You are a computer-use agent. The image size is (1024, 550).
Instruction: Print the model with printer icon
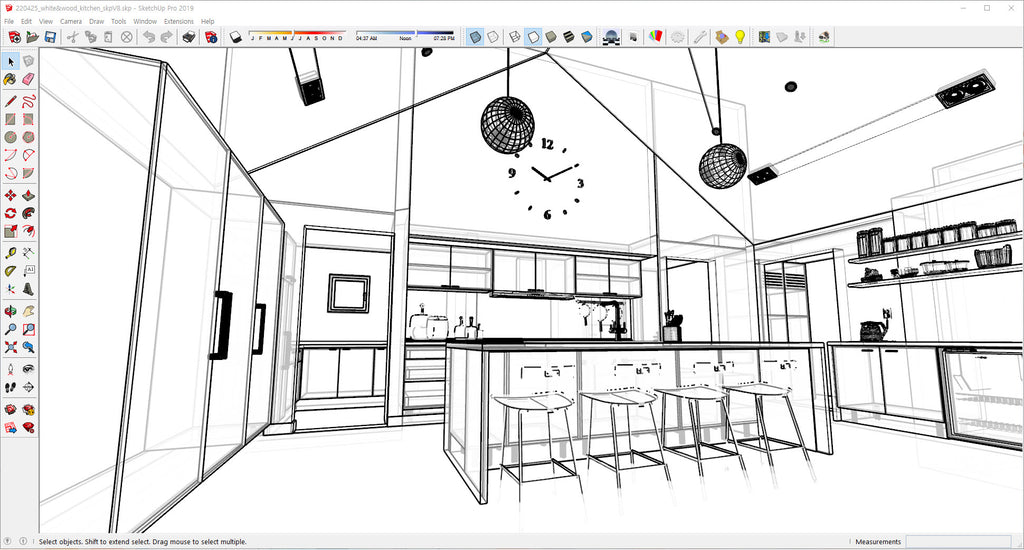189,37
